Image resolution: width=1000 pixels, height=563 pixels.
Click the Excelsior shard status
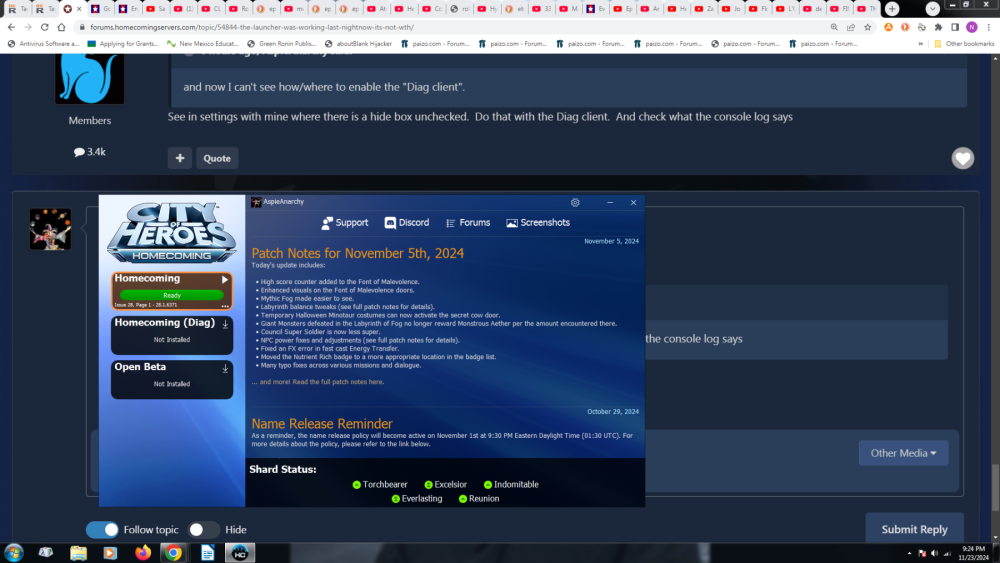(445, 485)
